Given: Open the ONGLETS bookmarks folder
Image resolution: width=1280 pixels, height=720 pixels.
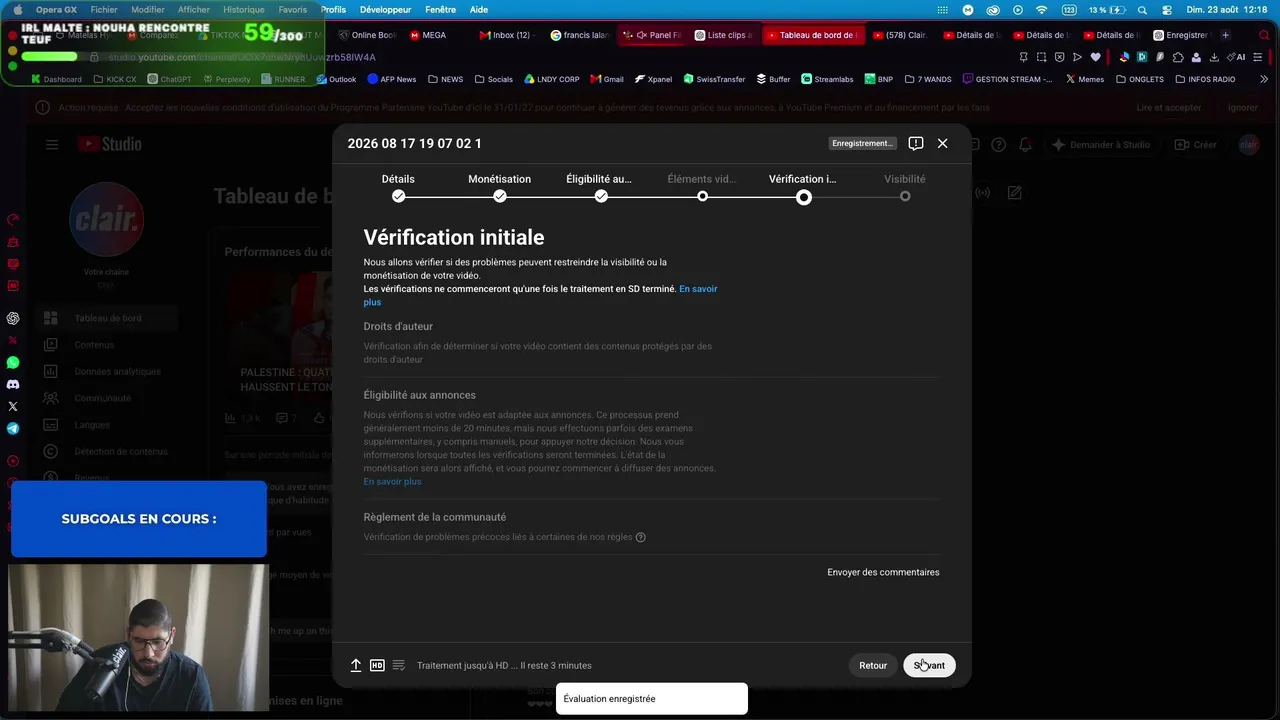Looking at the screenshot, I should (x=1140, y=79).
